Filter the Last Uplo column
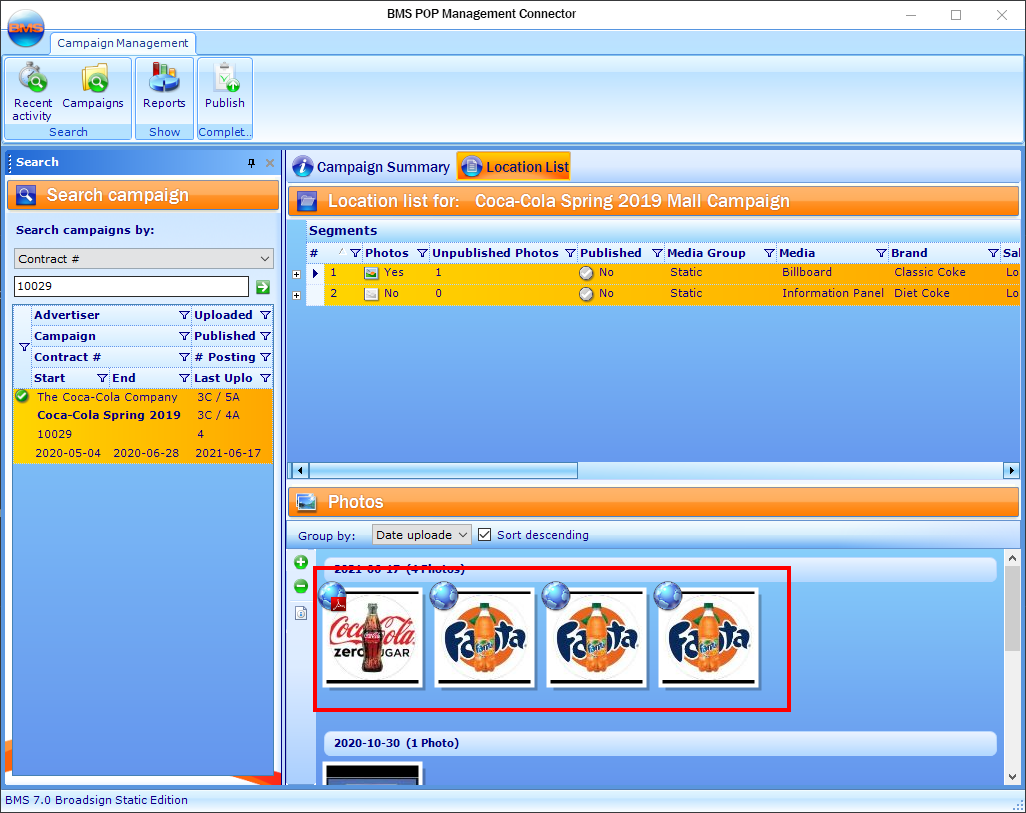 265,378
